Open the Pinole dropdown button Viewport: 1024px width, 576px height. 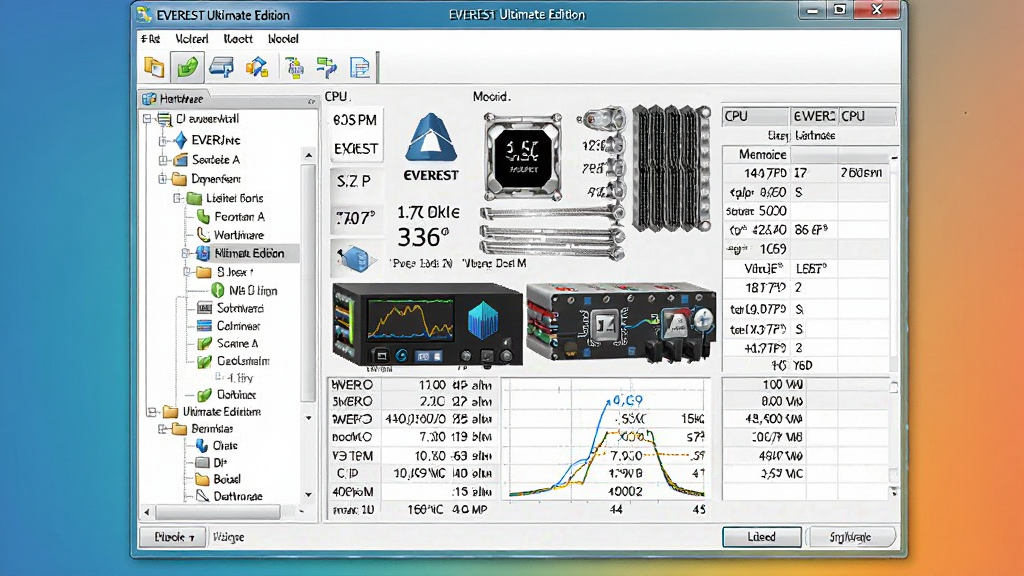(x=173, y=537)
